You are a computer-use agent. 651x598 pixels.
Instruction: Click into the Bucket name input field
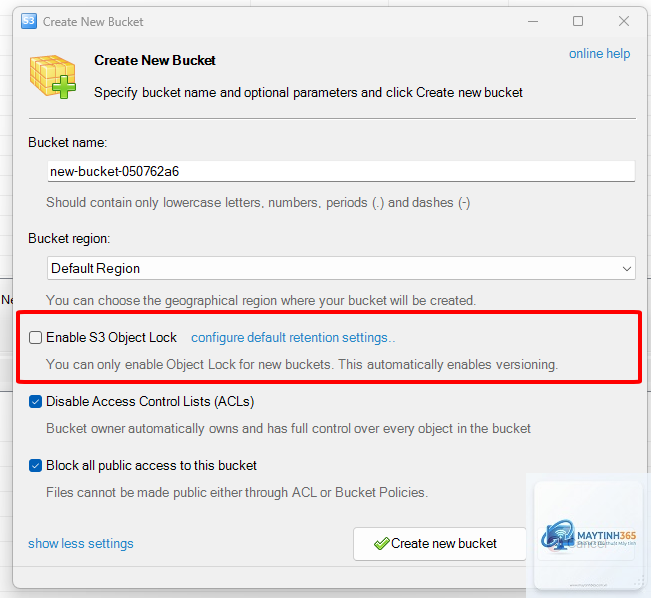[x=341, y=171]
